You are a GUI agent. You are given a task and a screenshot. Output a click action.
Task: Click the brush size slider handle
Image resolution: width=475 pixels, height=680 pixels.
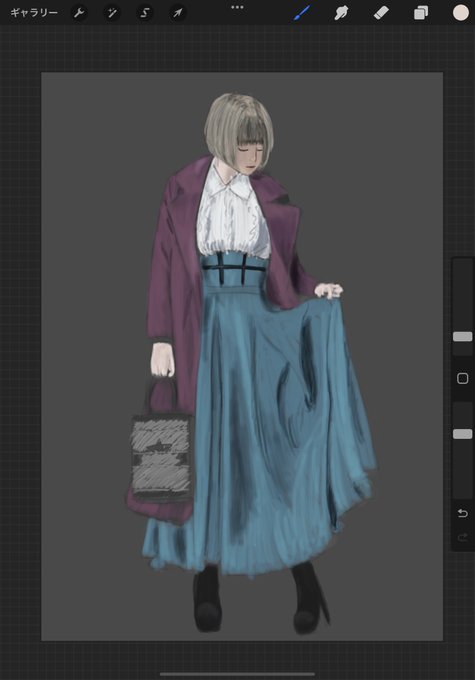click(x=463, y=337)
